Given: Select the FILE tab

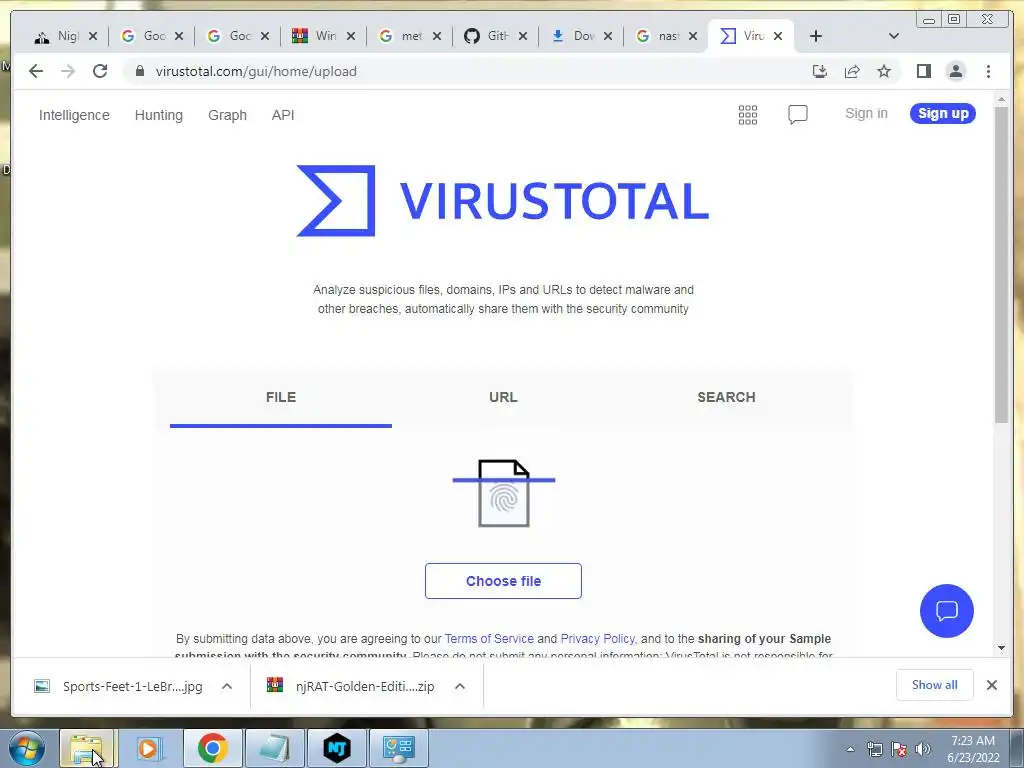Looking at the screenshot, I should (281, 397).
